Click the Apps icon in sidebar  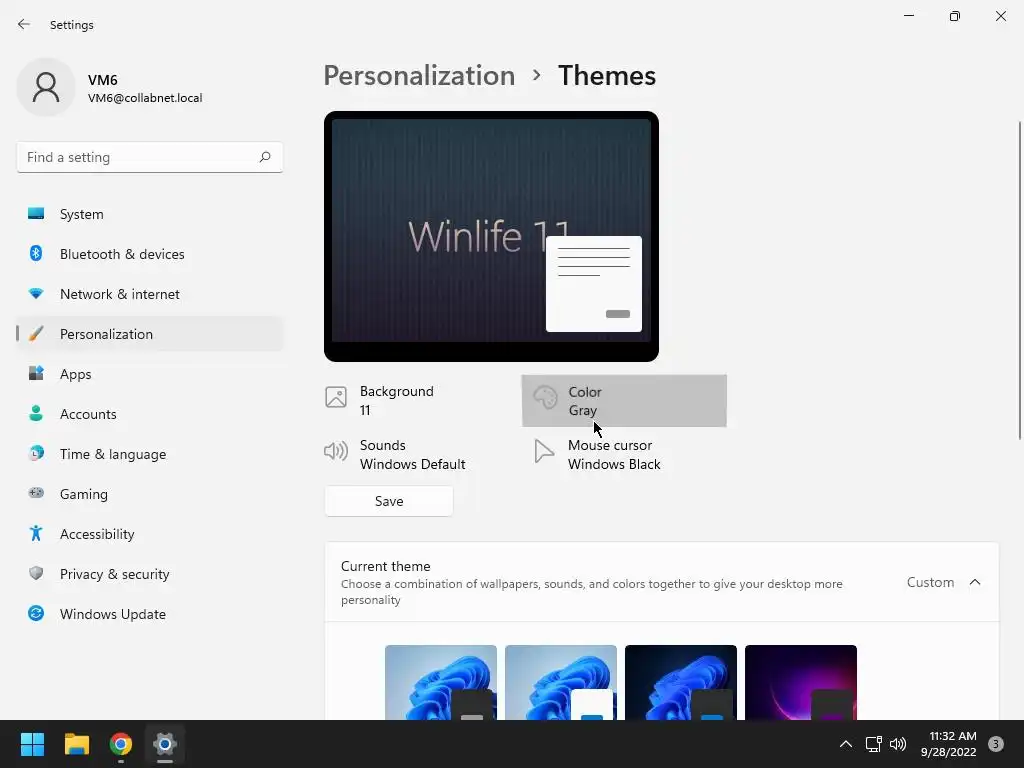pyautogui.click(x=36, y=374)
